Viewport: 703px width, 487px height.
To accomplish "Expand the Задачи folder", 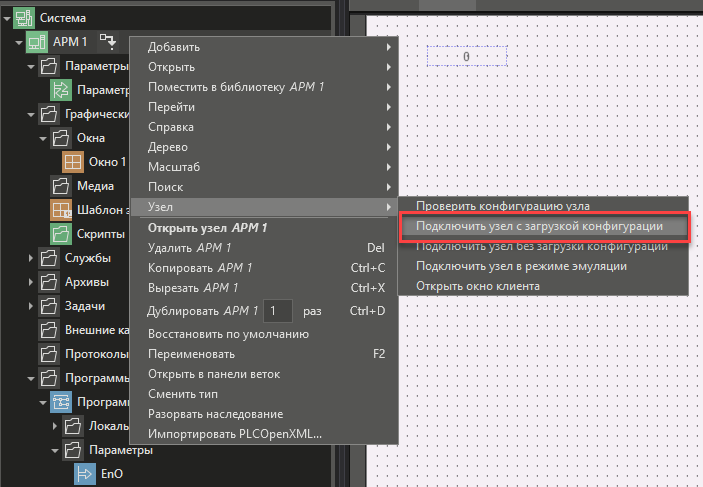I will (30, 306).
